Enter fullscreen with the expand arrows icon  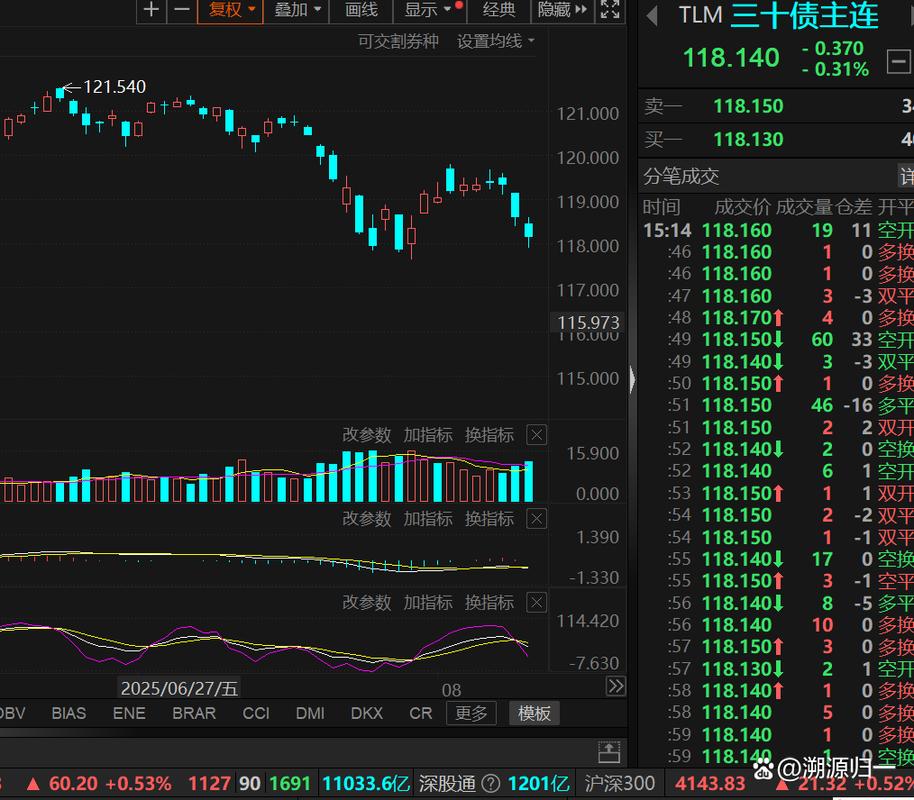(609, 10)
